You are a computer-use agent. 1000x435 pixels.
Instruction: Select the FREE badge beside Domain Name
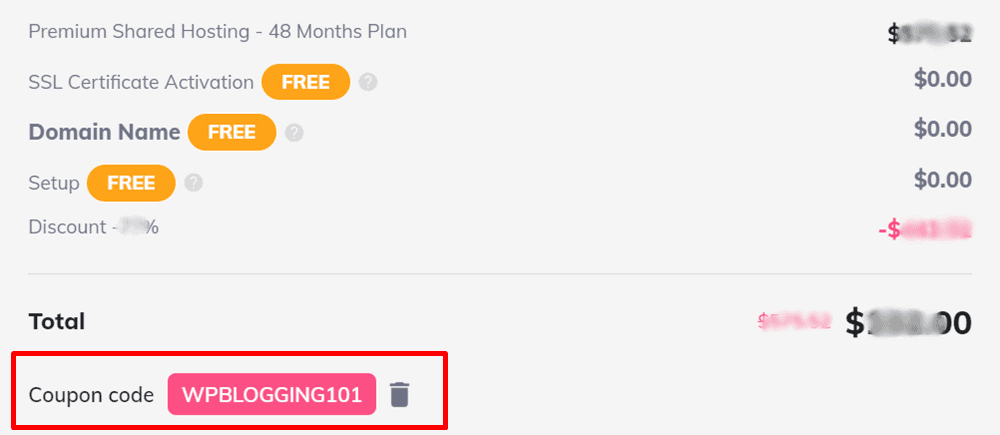coord(232,133)
